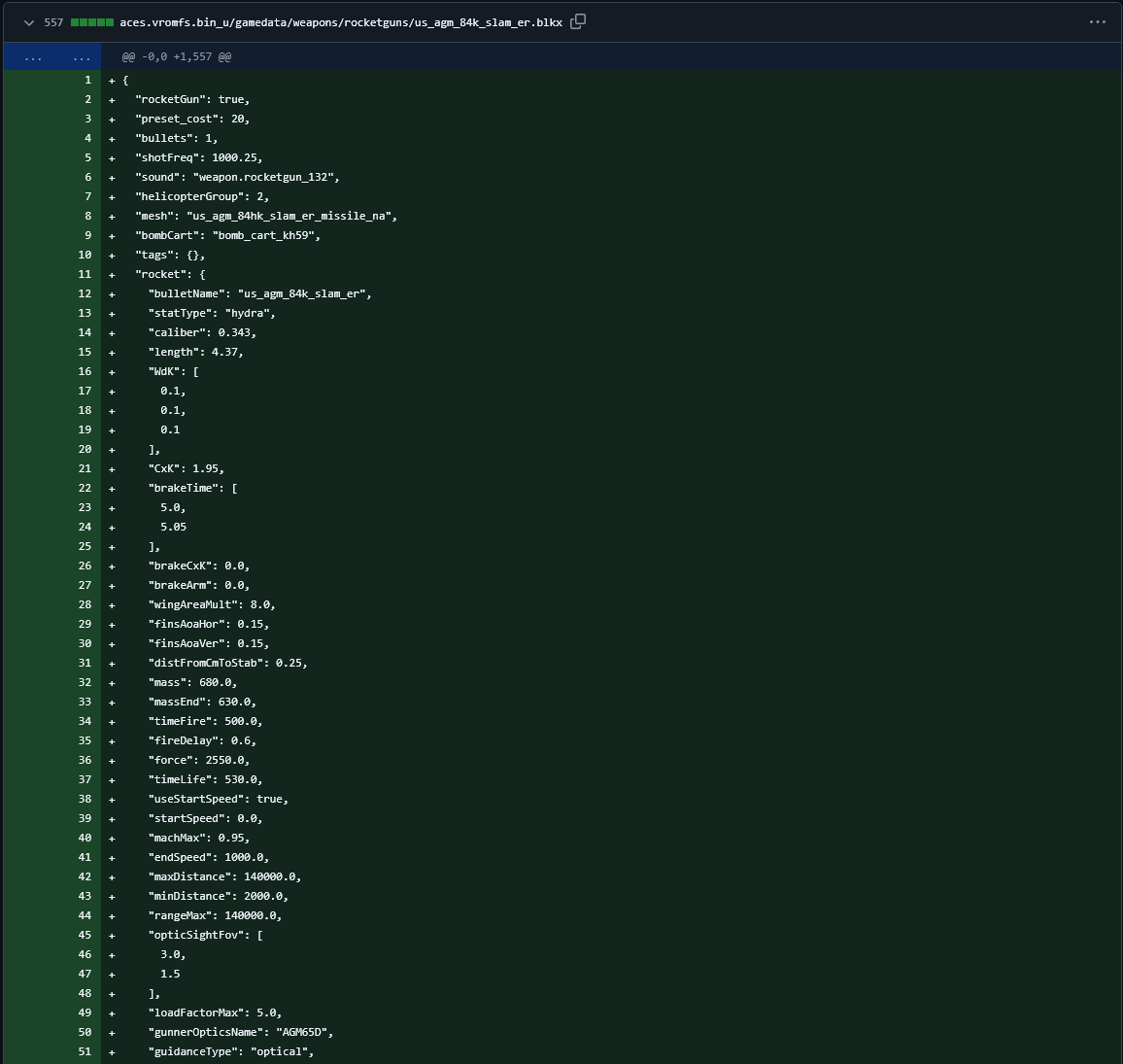Click the "gunnerOpticsName" code line
The image size is (1123, 1064).
click(241, 1032)
